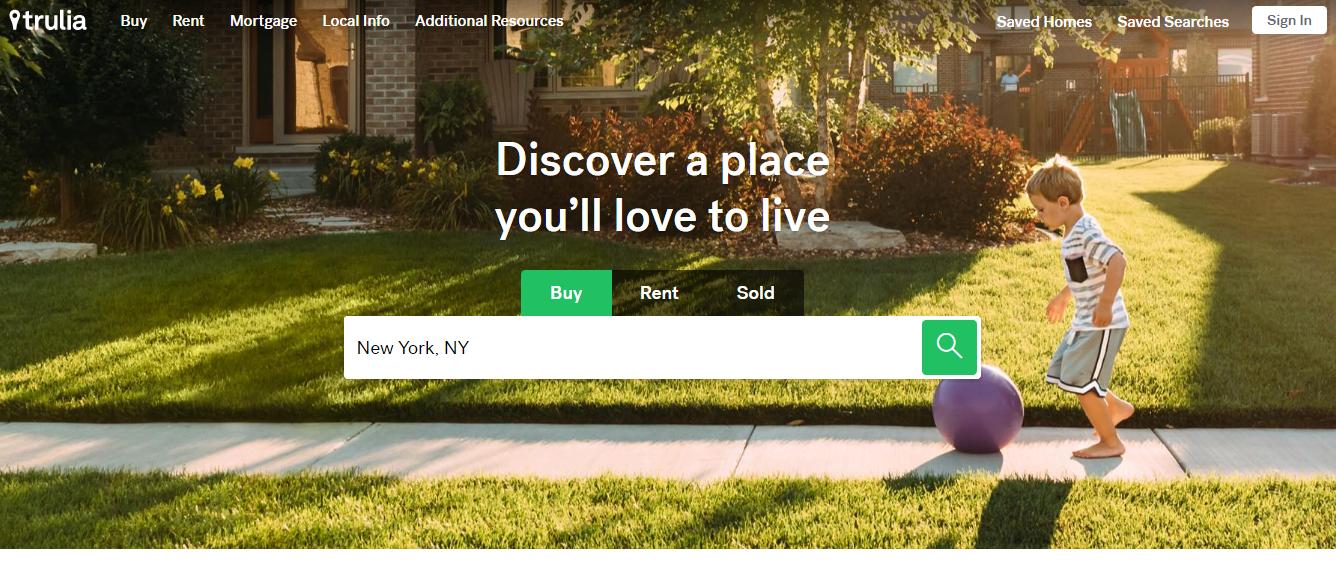This screenshot has width=1336, height=572.
Task: Switch to the Sold search tab
Action: click(x=755, y=293)
